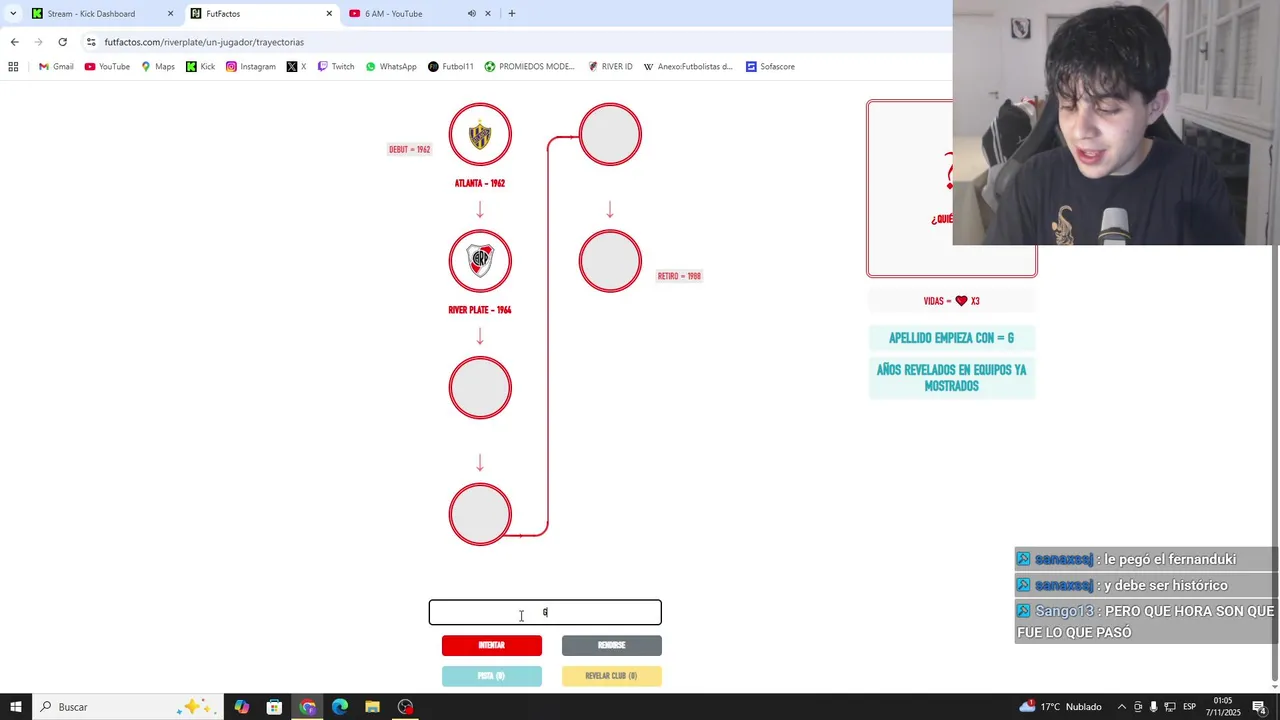The width and height of the screenshot is (1280, 720).
Task: Open the Gmail bookmark
Action: 56,67
